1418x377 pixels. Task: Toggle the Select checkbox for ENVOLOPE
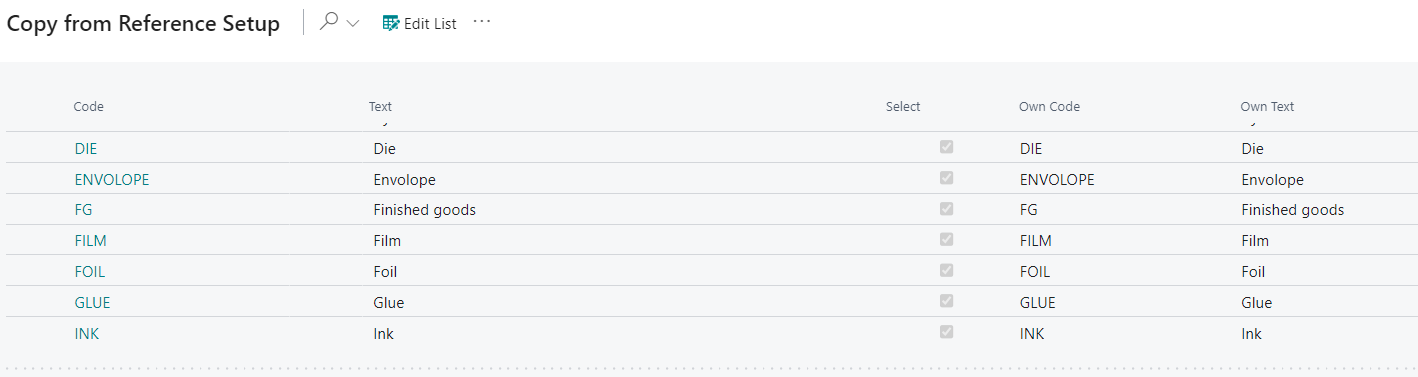(946, 178)
